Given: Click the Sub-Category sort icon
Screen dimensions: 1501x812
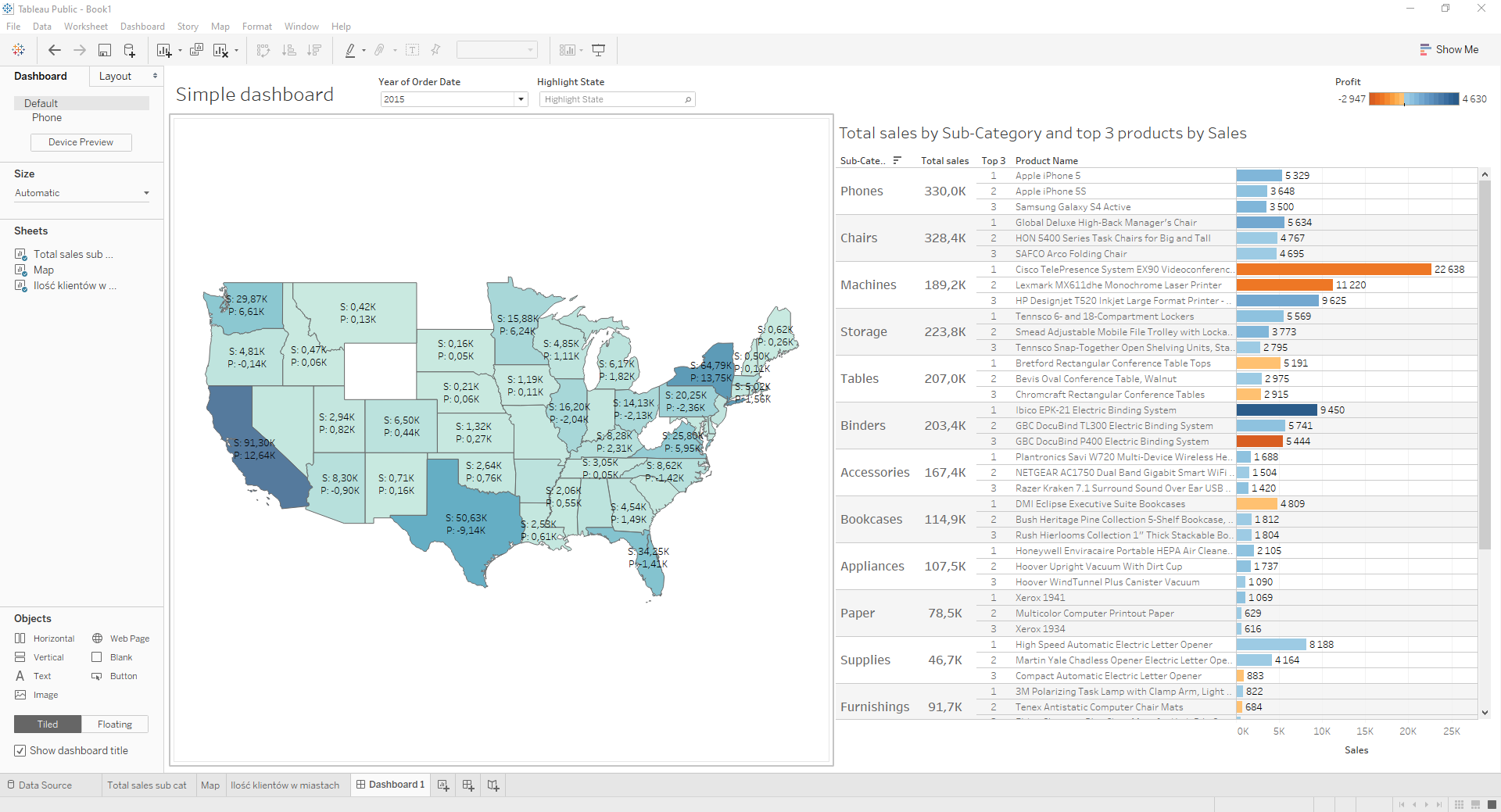Looking at the screenshot, I should 897,160.
